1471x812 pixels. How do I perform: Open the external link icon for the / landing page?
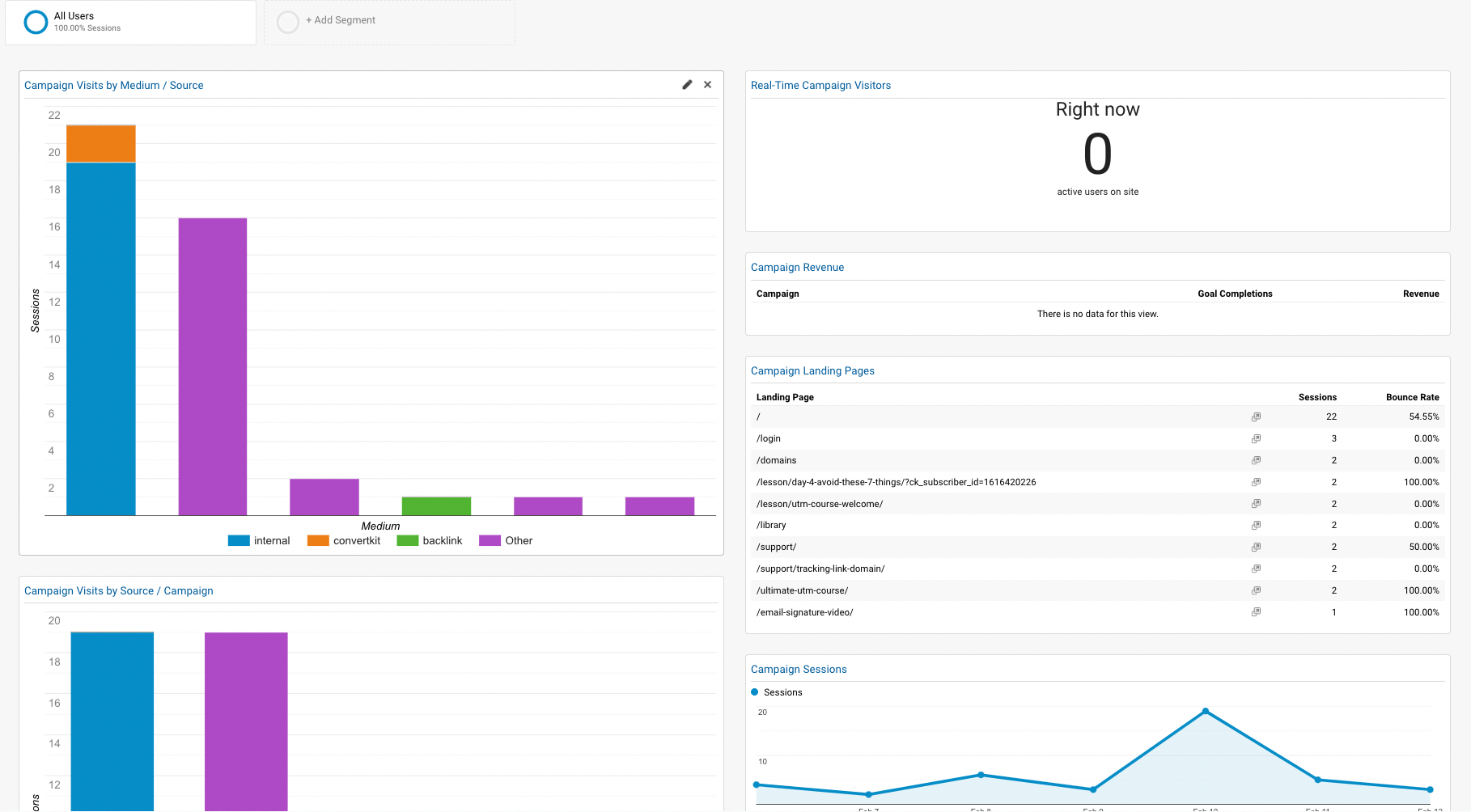click(1256, 417)
